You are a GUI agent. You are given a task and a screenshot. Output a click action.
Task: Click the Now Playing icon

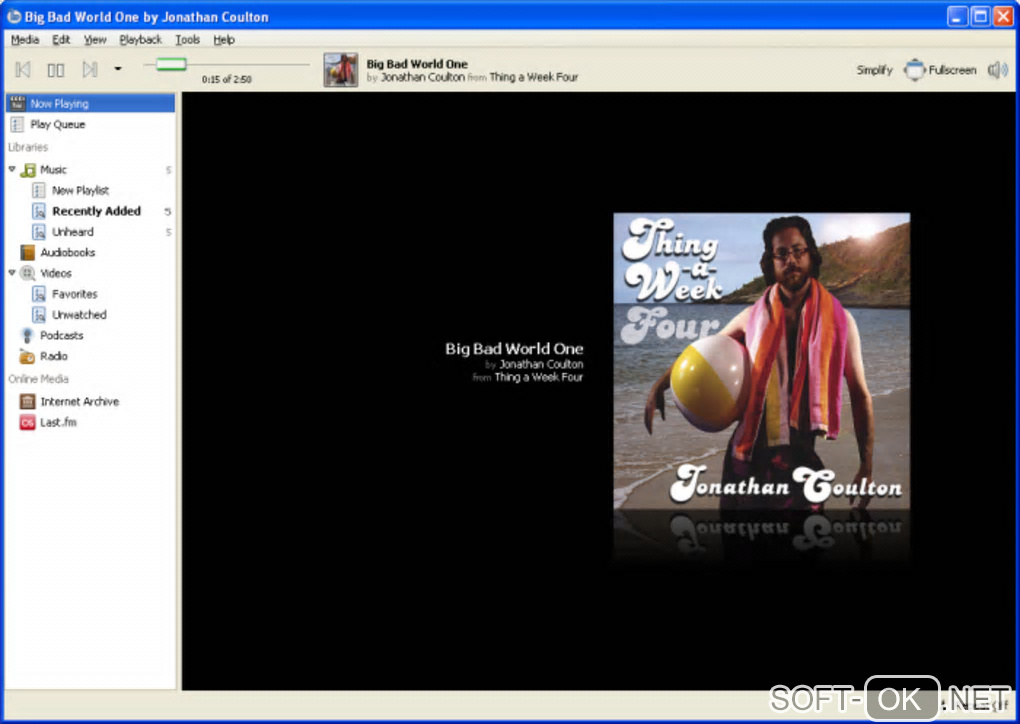click(x=18, y=103)
